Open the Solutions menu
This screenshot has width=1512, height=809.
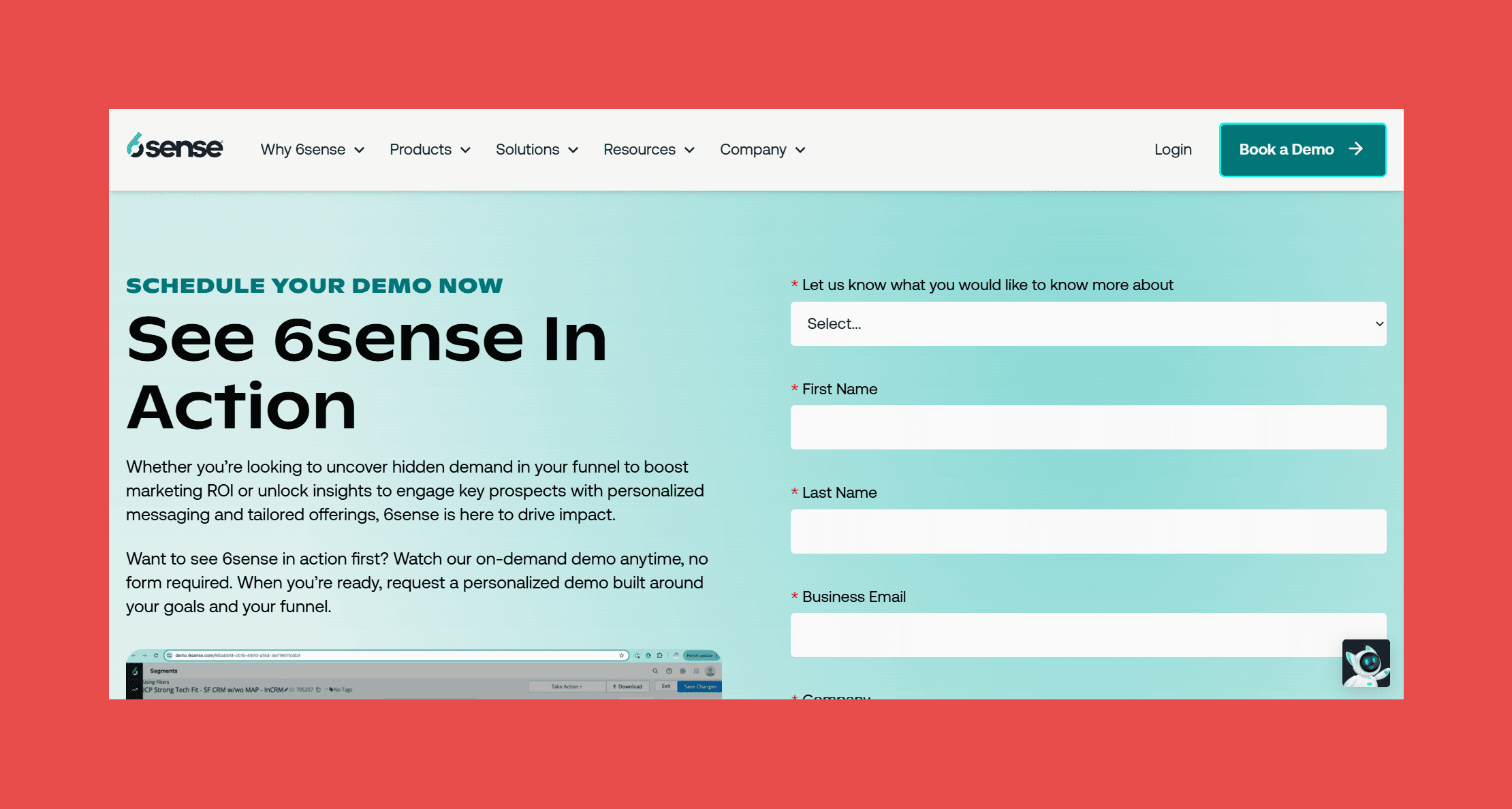(x=537, y=150)
